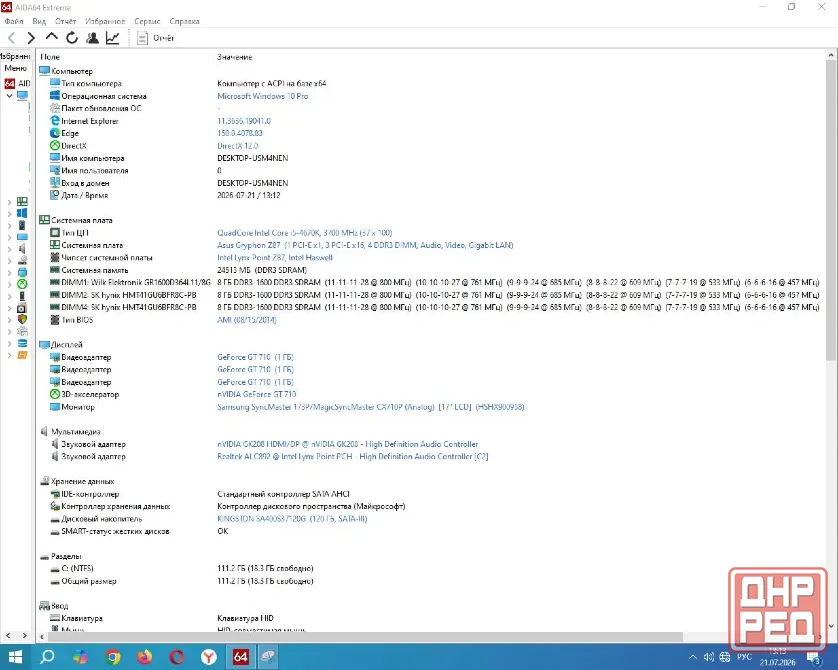The height and width of the screenshot is (670, 838).
Task: Open the QuadCore Intel Core i5-4670K link
Action: (x=305, y=233)
